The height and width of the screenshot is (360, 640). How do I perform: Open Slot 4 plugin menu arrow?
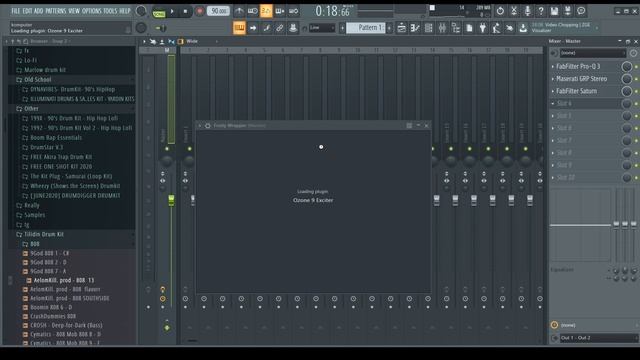tap(553, 104)
